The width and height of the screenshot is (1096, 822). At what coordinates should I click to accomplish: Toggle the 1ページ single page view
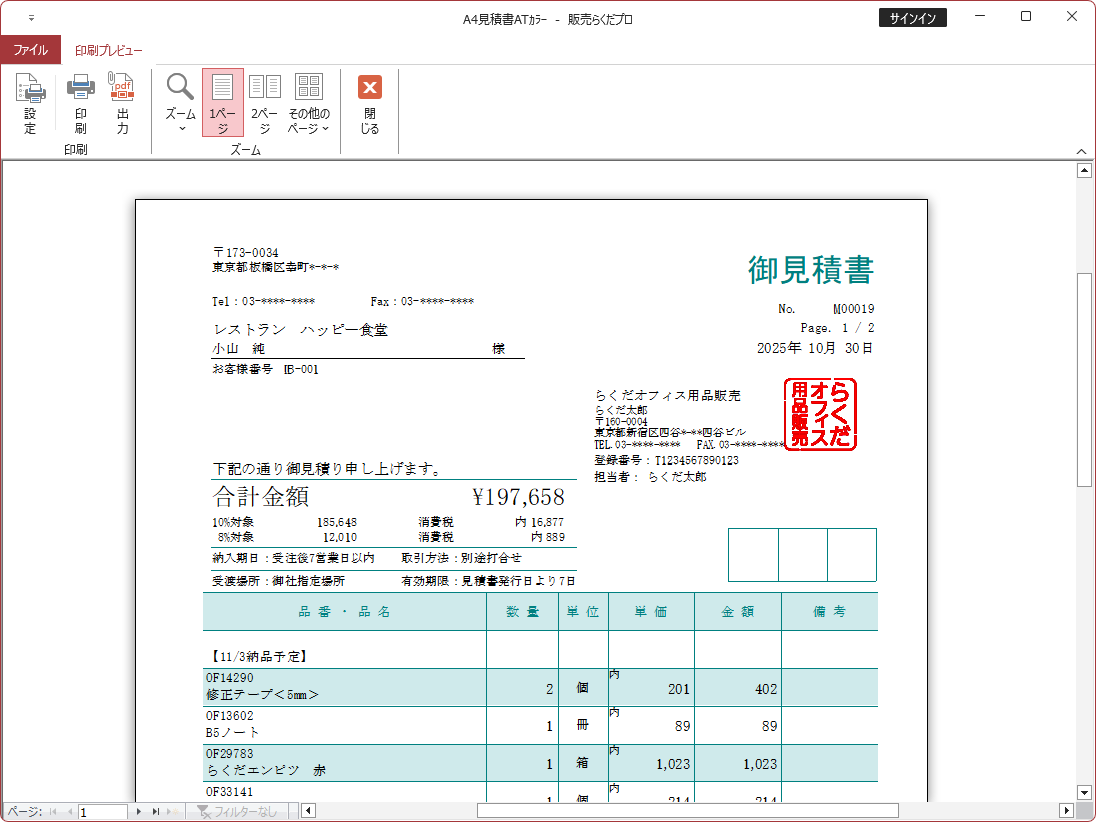click(x=222, y=103)
